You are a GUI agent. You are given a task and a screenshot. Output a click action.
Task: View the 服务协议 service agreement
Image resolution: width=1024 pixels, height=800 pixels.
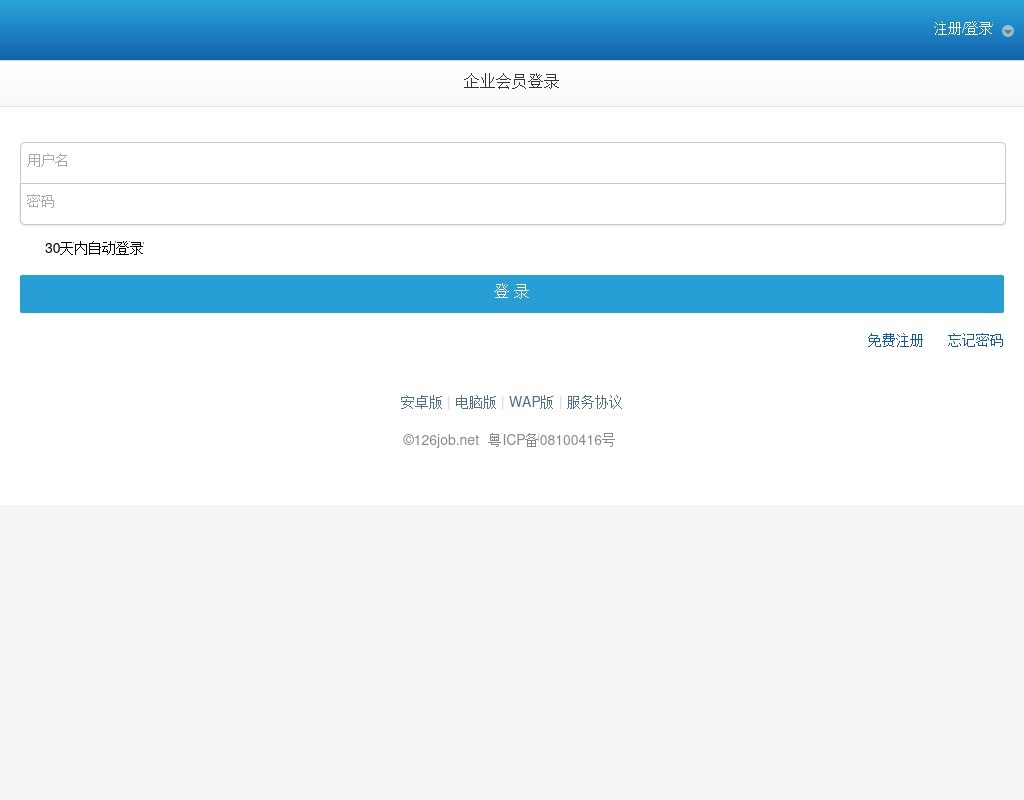click(594, 402)
